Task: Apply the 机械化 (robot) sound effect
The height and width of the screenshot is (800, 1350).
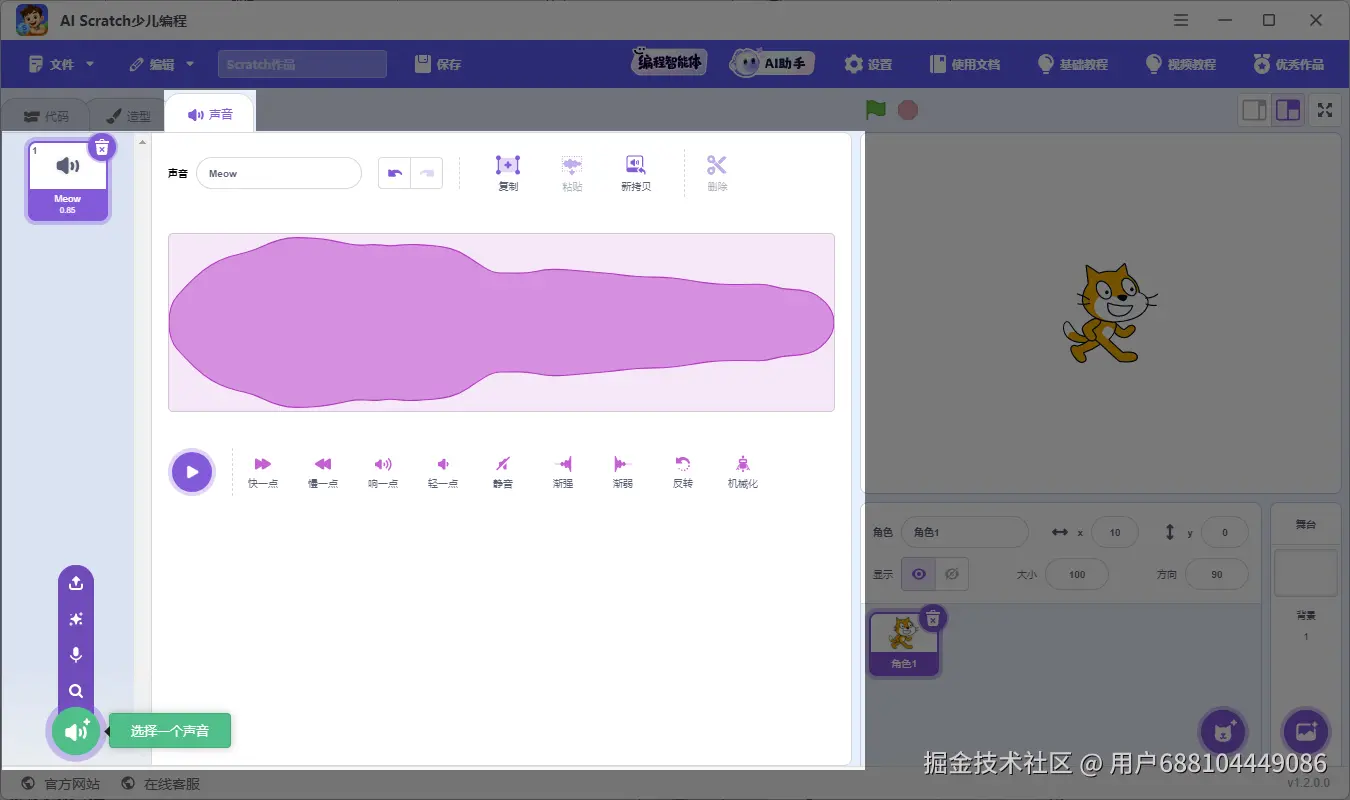Action: pos(742,470)
